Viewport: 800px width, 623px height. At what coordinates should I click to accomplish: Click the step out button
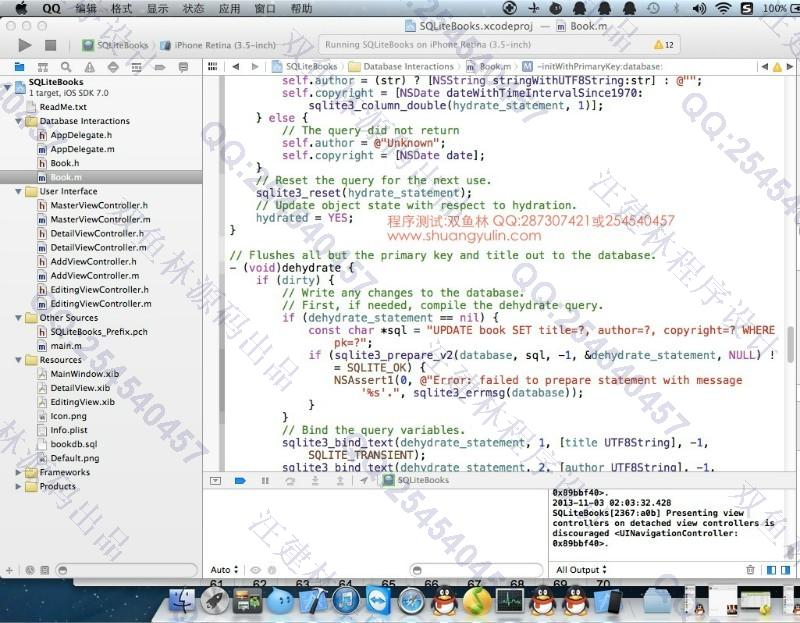coord(340,481)
